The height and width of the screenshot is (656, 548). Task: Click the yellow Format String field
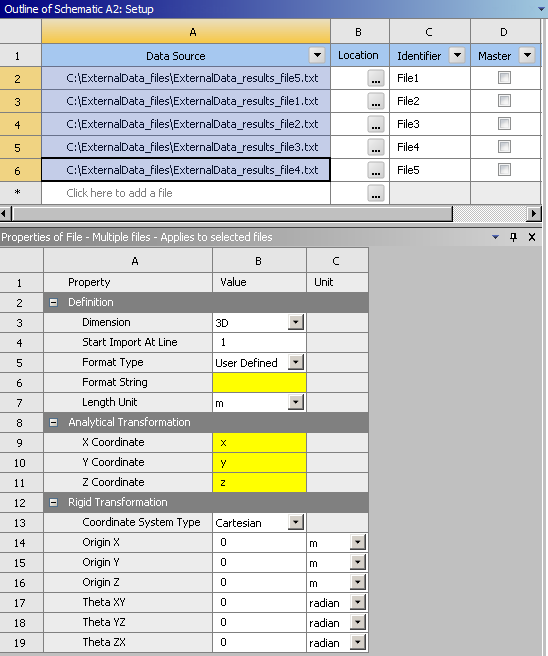point(259,383)
